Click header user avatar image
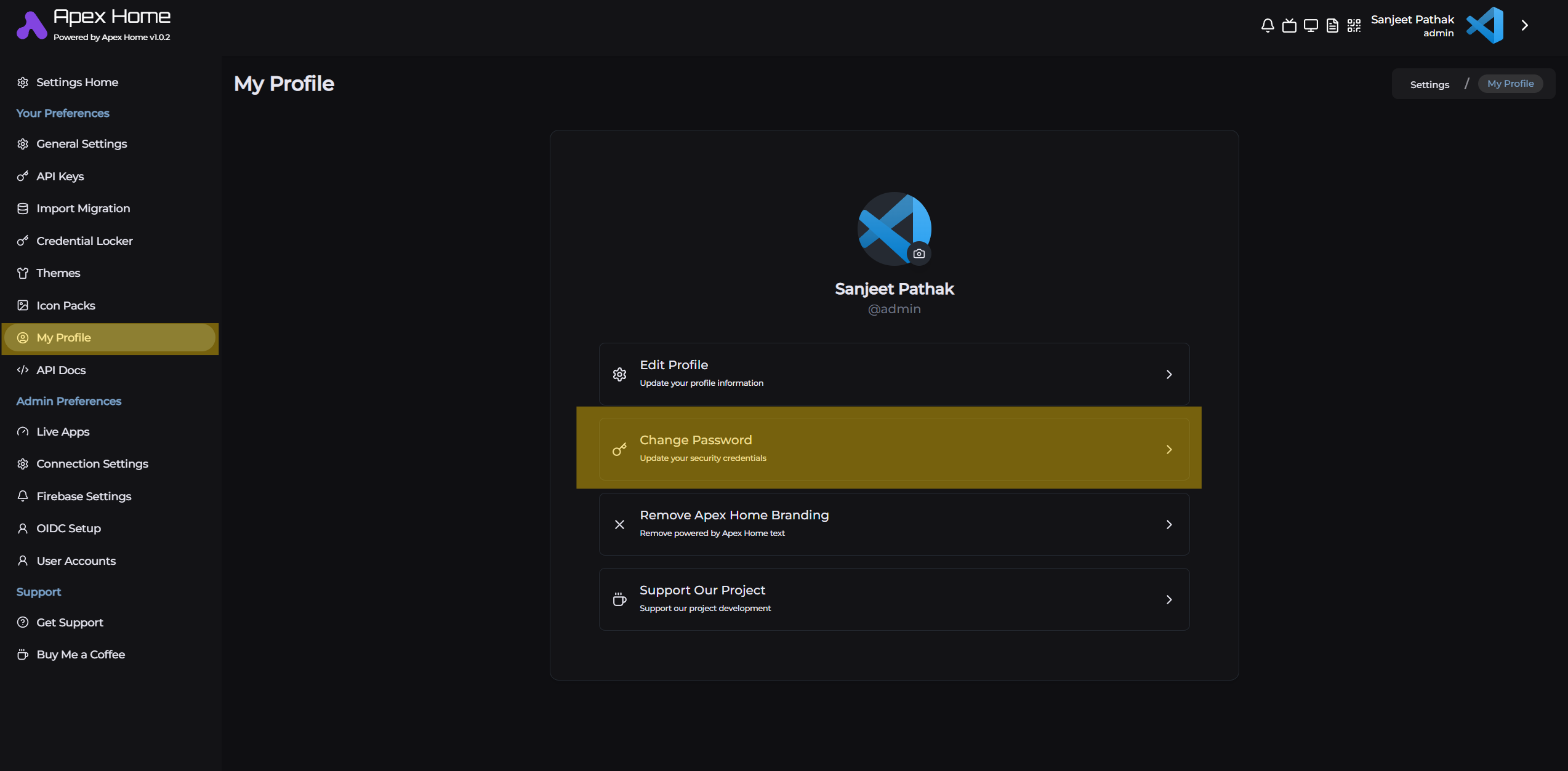1568x771 pixels. tap(1484, 26)
